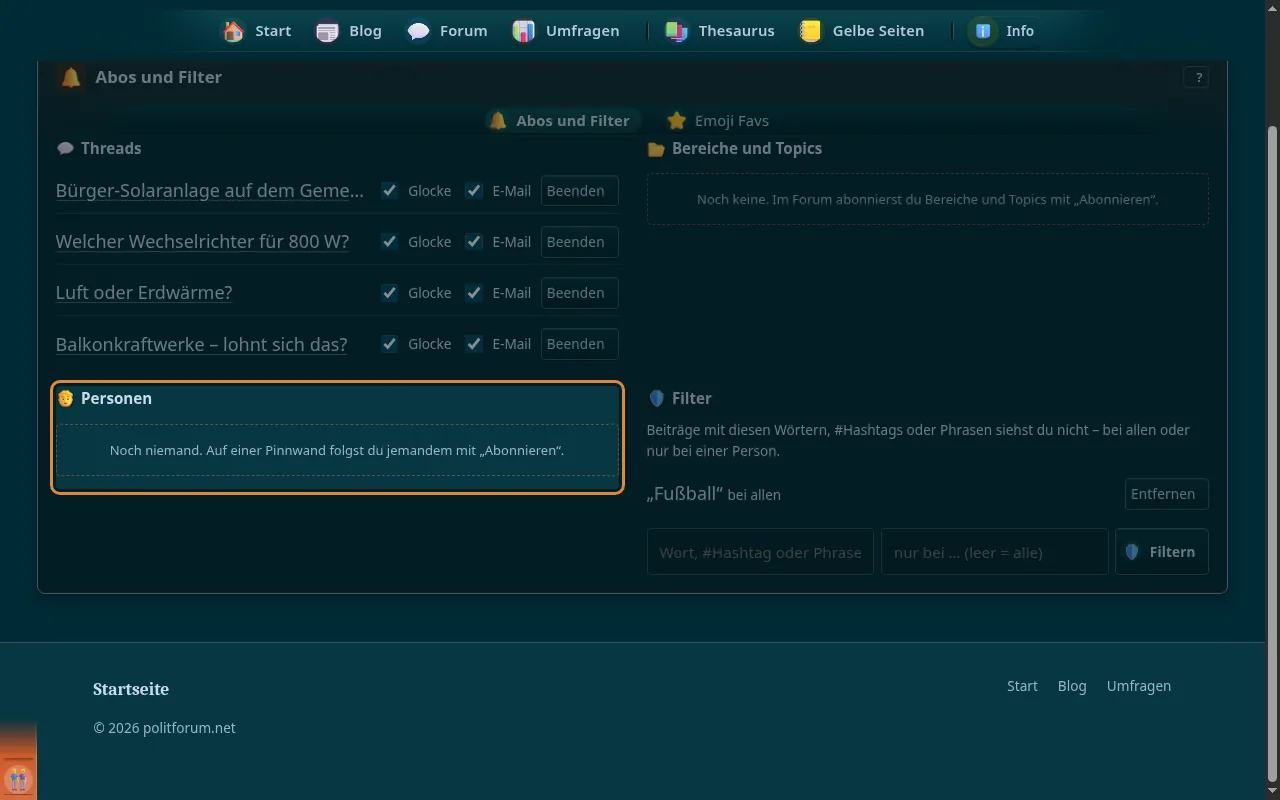
Task: Click the Thesaurus books icon
Action: [677, 31]
